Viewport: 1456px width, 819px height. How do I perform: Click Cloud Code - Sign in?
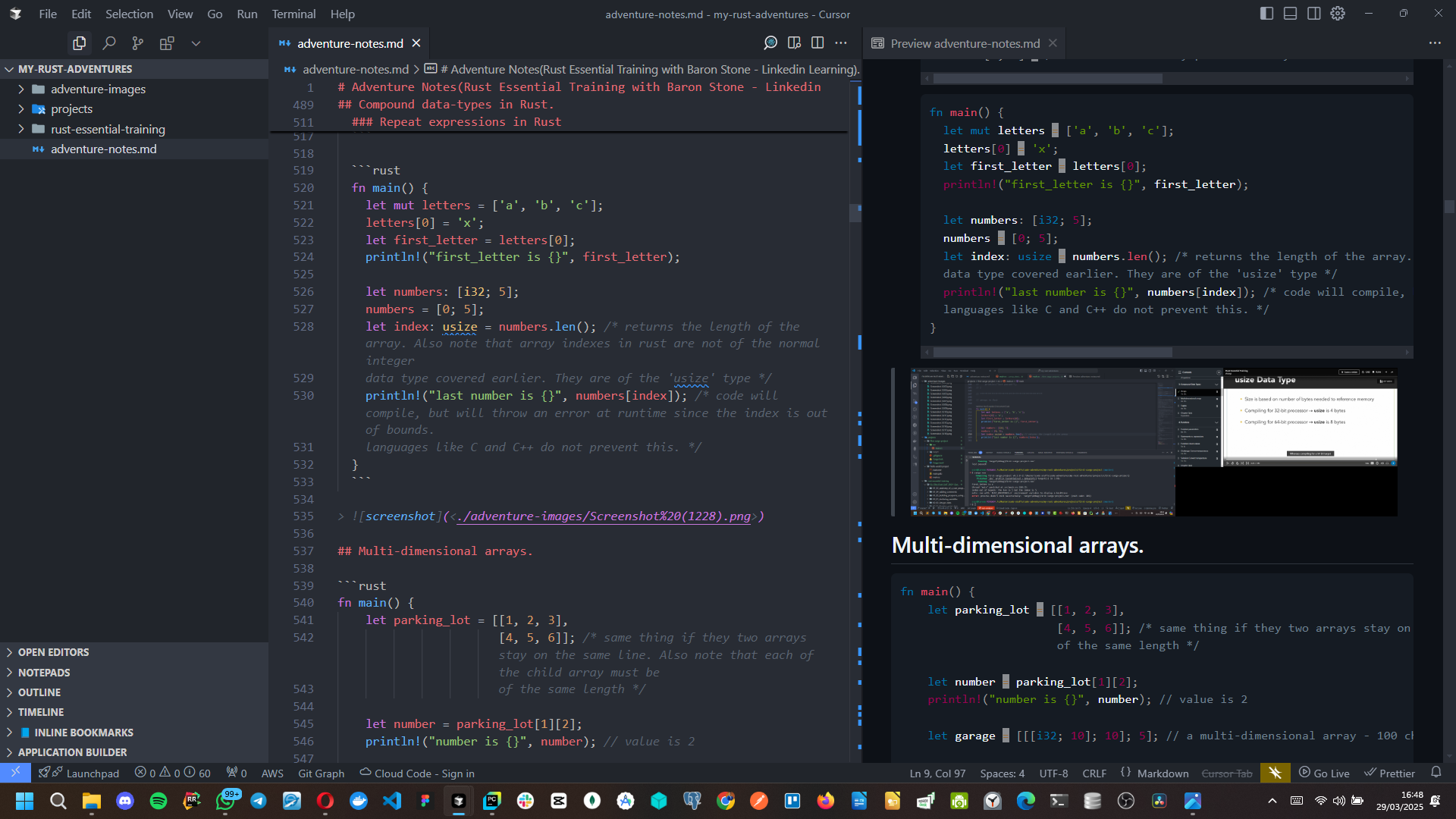(x=417, y=773)
